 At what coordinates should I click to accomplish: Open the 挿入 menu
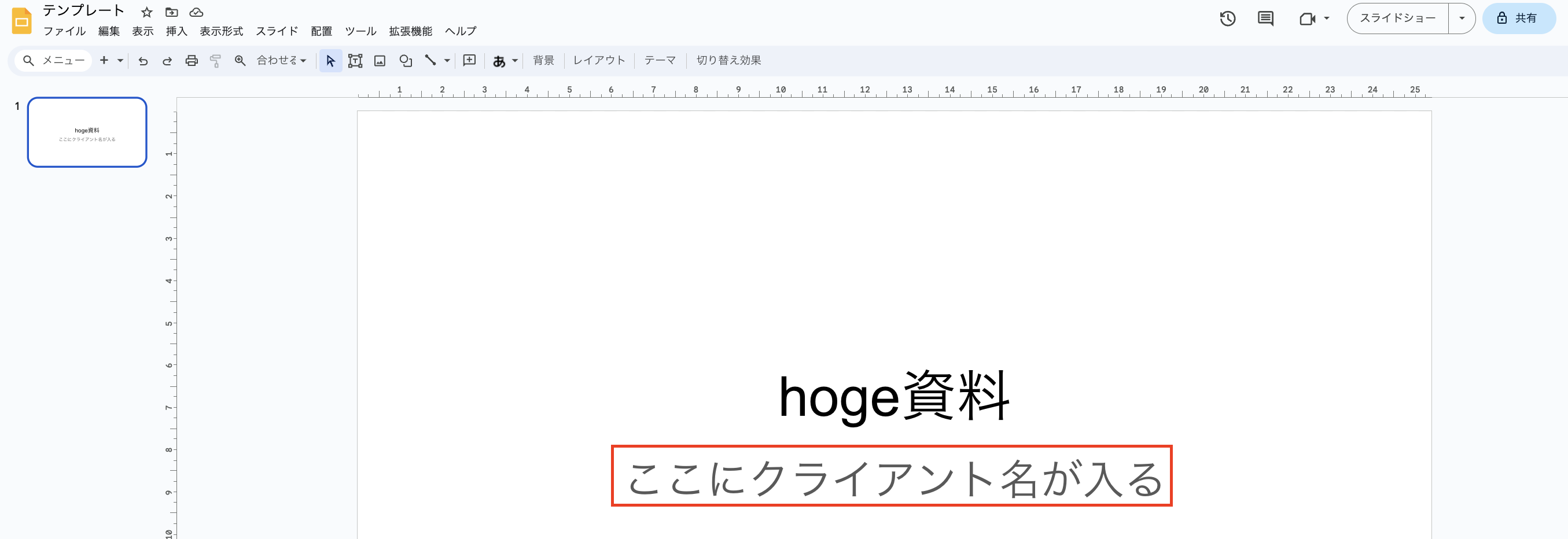coord(175,31)
